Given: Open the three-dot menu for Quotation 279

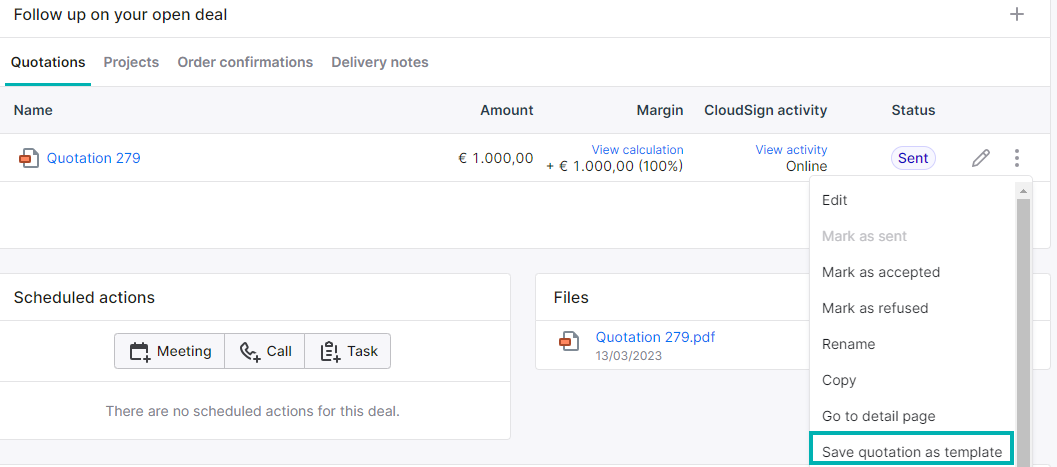Looking at the screenshot, I should [x=1017, y=158].
